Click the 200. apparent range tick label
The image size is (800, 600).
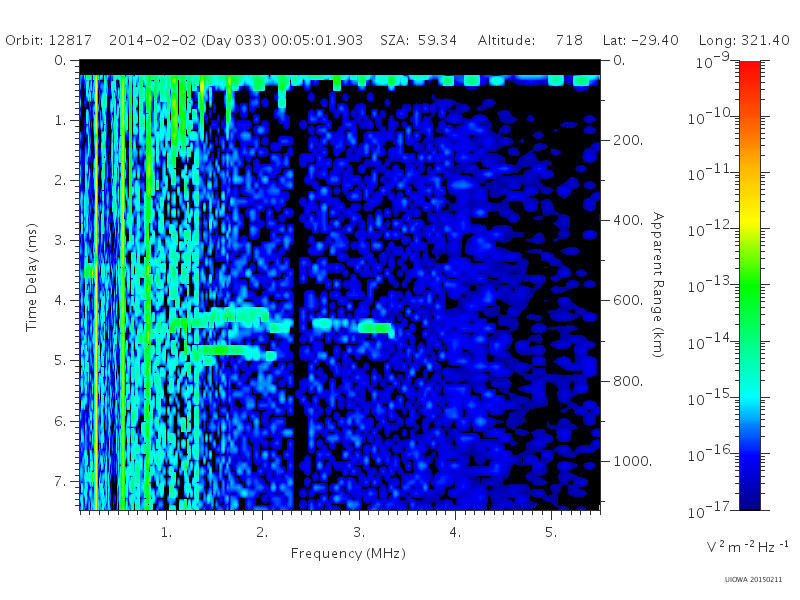pos(628,140)
